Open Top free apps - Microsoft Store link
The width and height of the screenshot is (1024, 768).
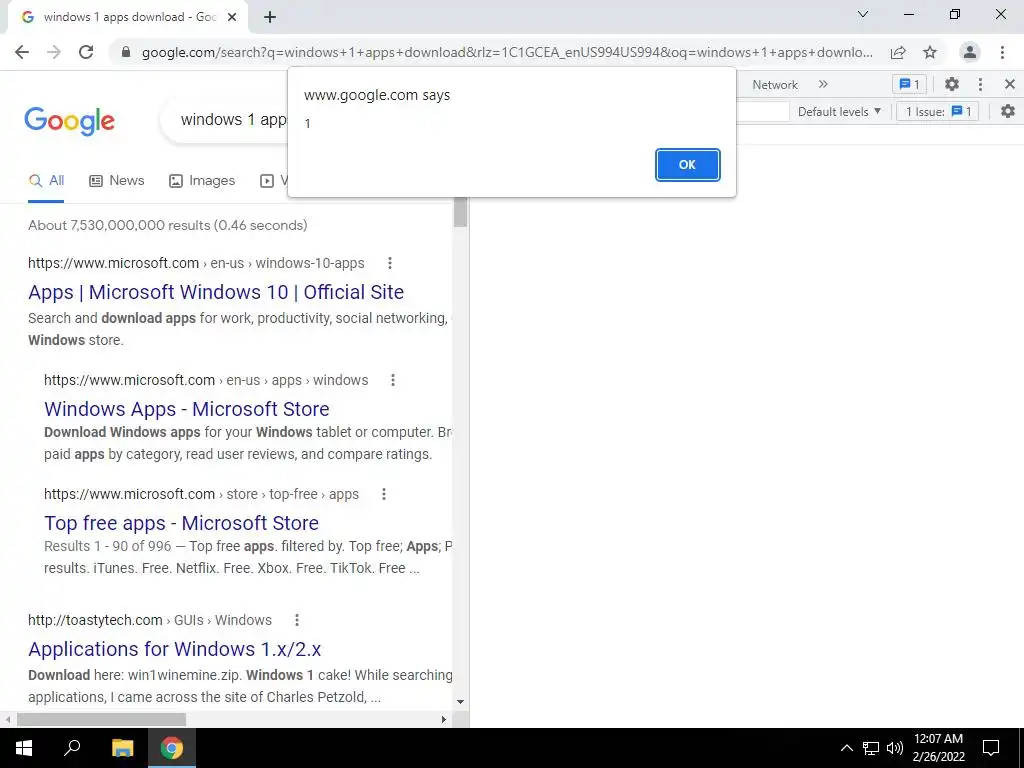[182, 523]
